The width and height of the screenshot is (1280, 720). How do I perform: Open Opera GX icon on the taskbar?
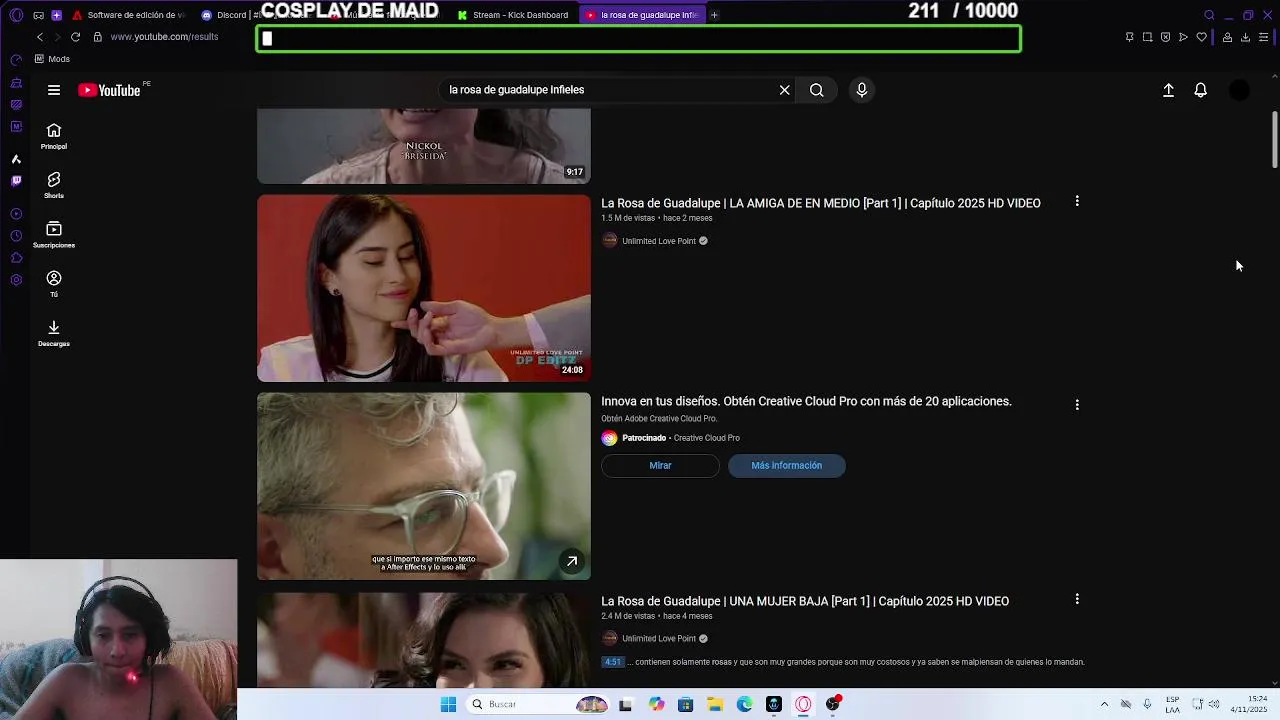803,704
